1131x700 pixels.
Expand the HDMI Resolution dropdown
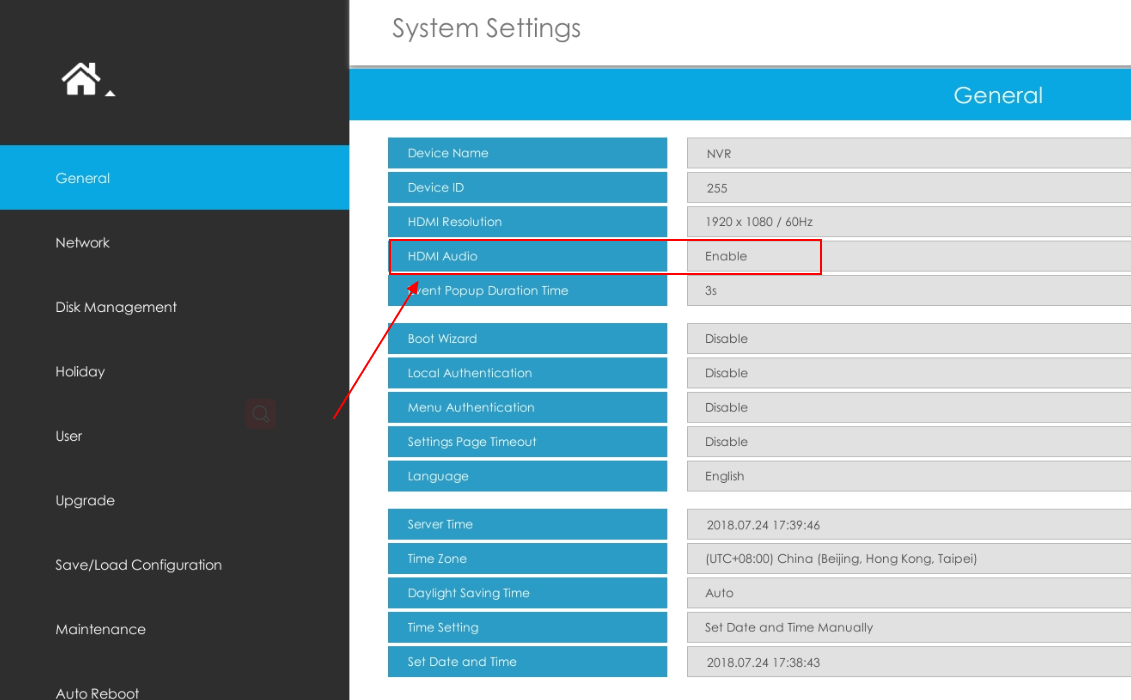point(908,222)
